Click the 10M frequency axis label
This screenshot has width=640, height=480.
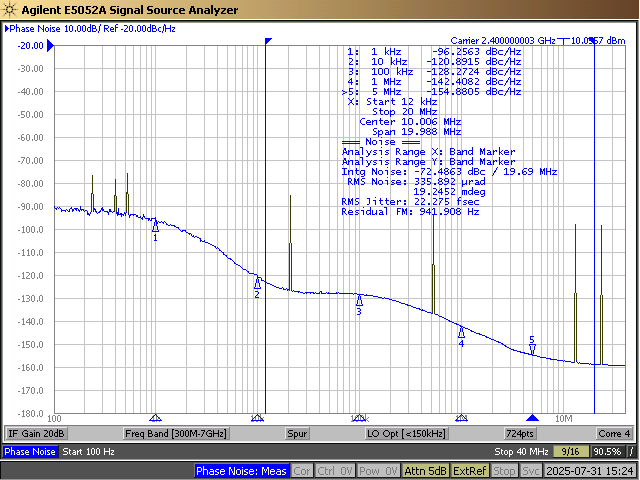click(x=564, y=419)
